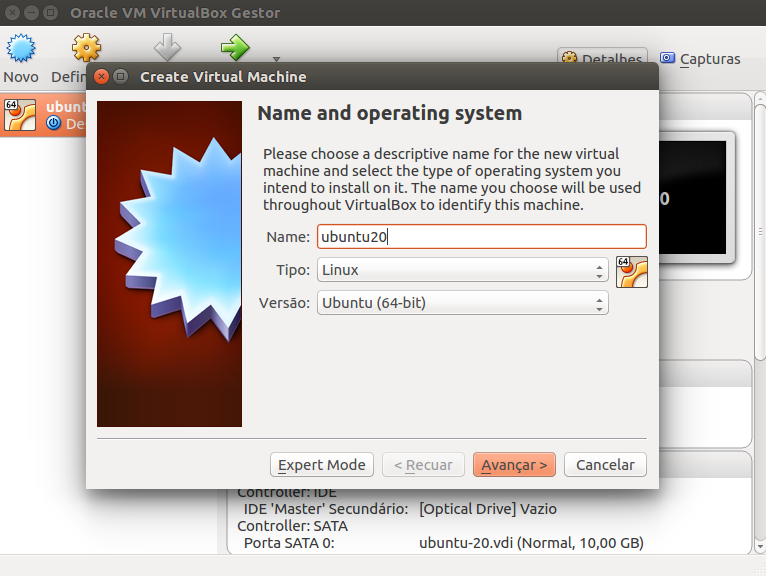Click the Oracle VM VirtualBox Gestor title bar
Viewport: 766px width, 576px height.
pos(383,13)
